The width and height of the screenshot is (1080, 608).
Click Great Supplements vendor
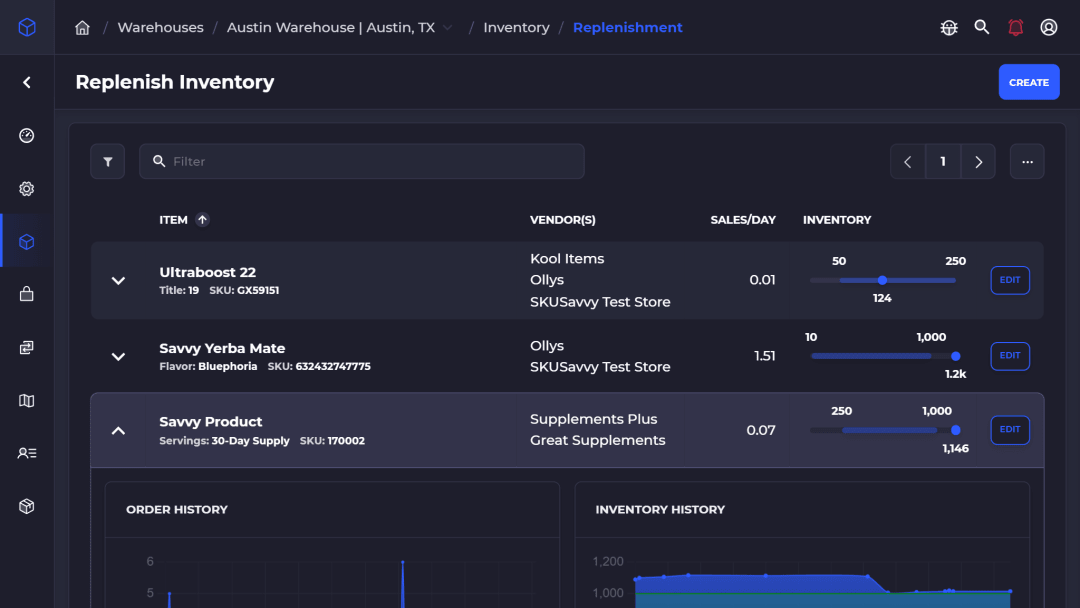pyautogui.click(x=598, y=441)
